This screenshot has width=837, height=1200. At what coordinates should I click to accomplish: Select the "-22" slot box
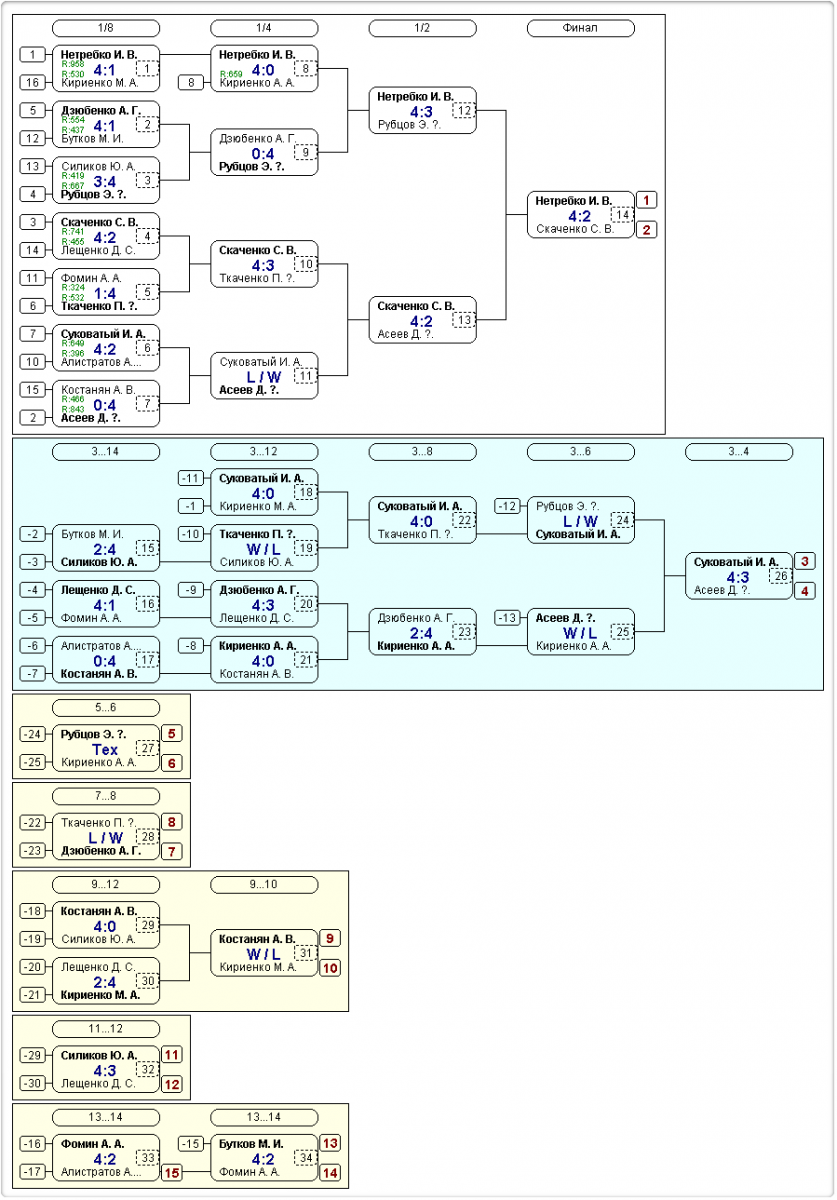tap(33, 822)
